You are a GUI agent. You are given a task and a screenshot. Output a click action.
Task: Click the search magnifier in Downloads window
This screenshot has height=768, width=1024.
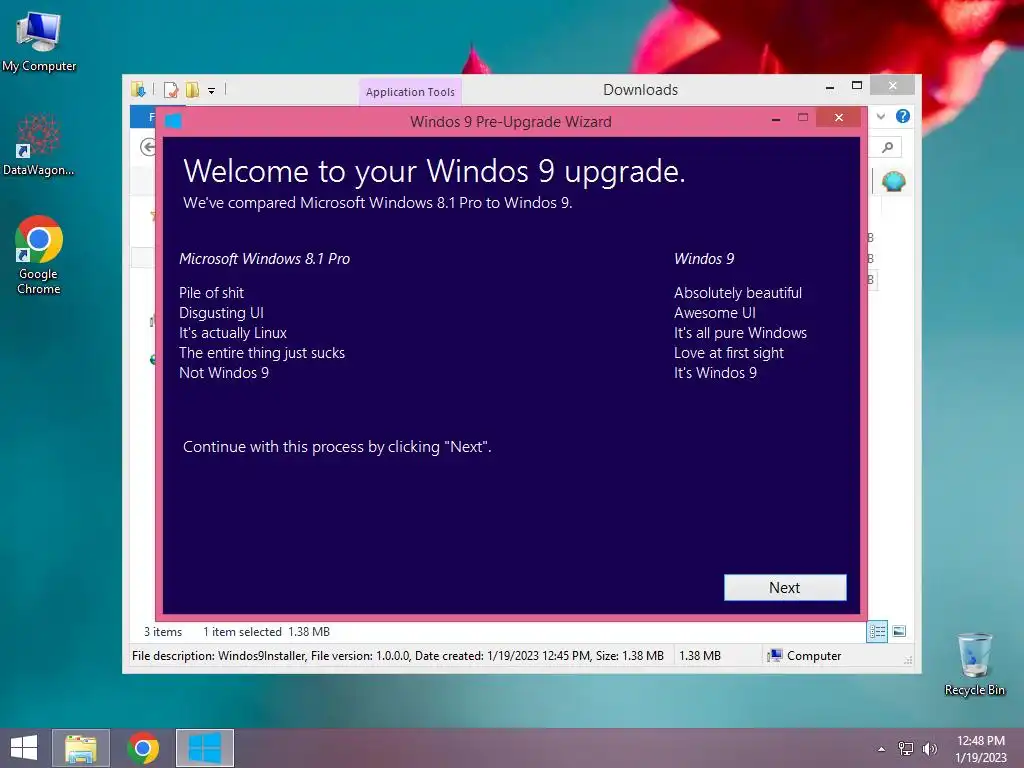pyautogui.click(x=888, y=148)
